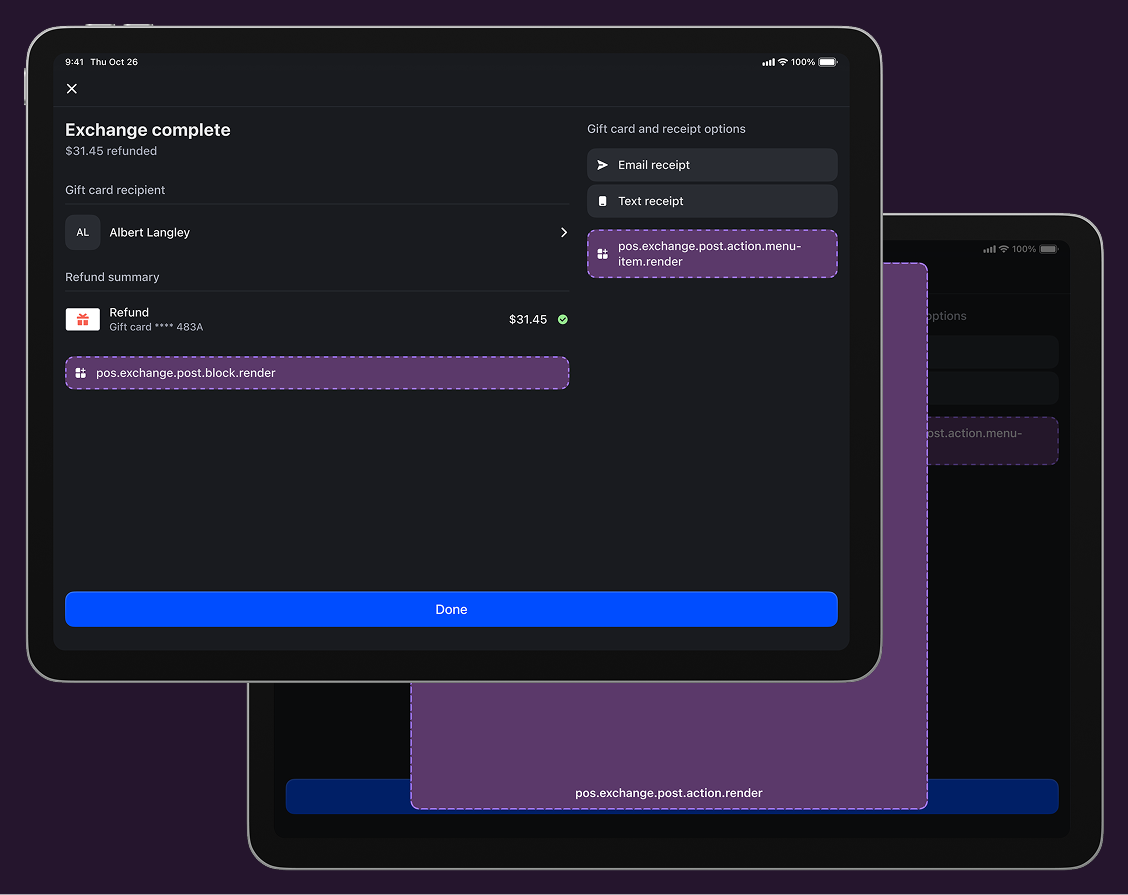1128x895 pixels.
Task: Select the Email receipt option
Action: [712, 165]
